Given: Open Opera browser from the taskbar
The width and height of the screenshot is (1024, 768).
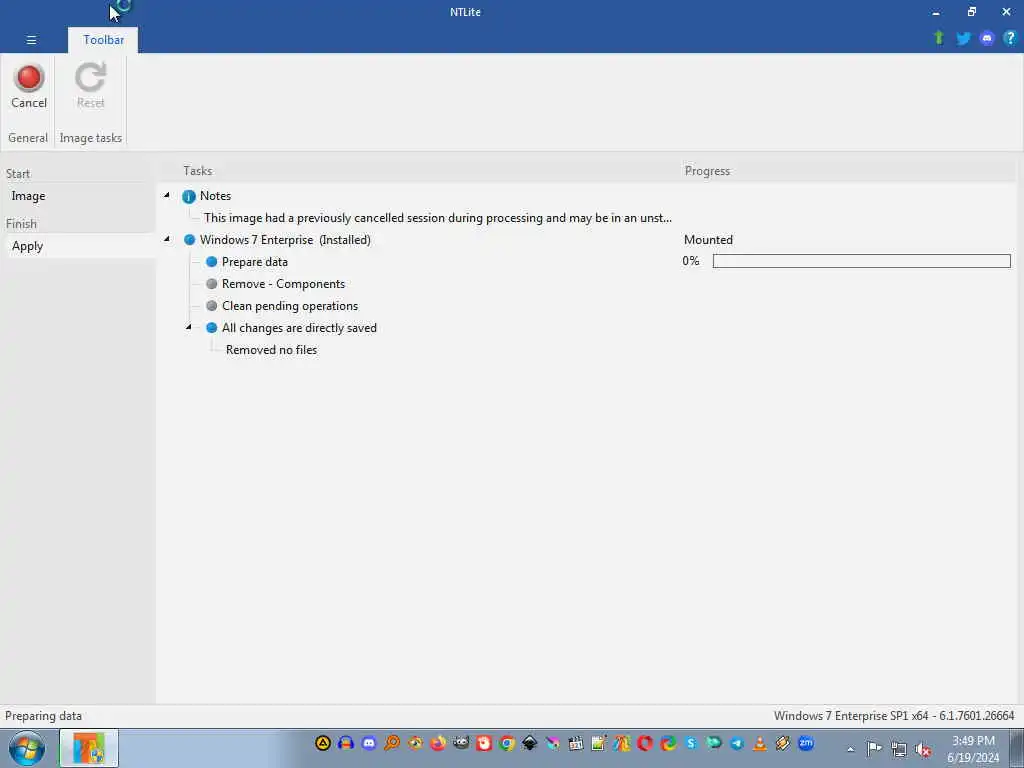Looking at the screenshot, I should click(645, 743).
